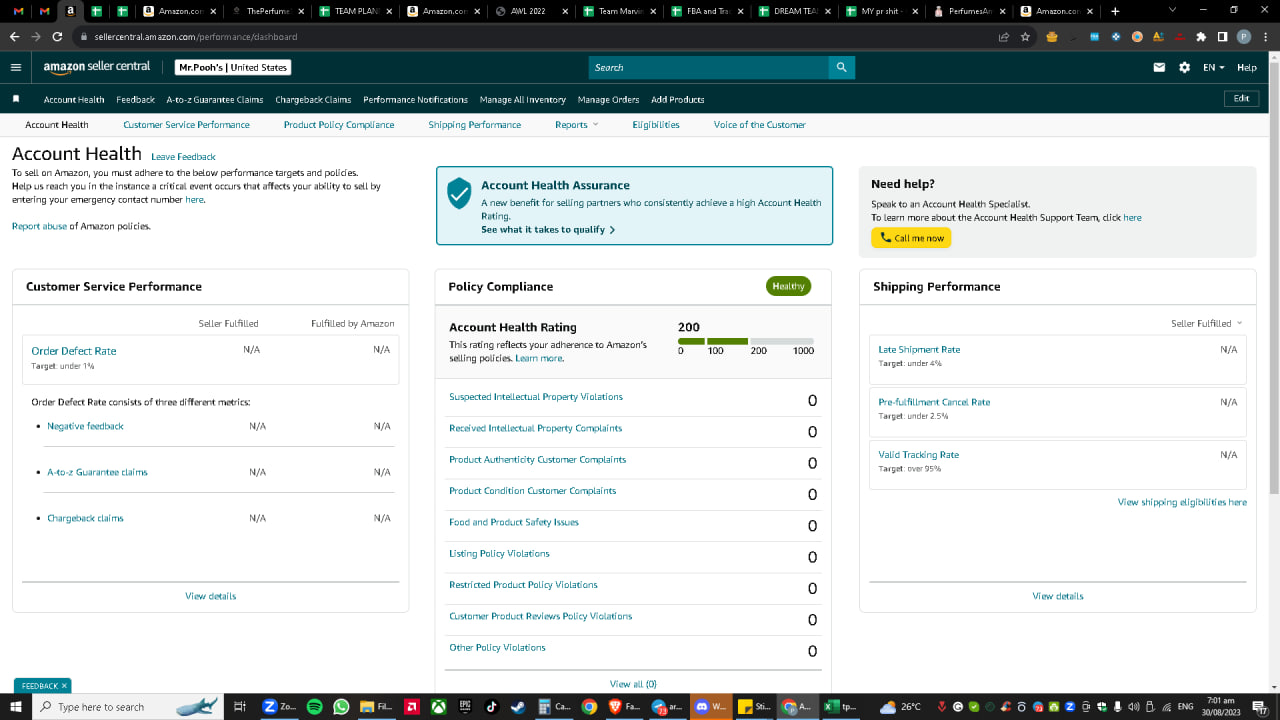Open Epic Games launcher from taskbar
Screen dimensions: 1280x720
(464, 706)
